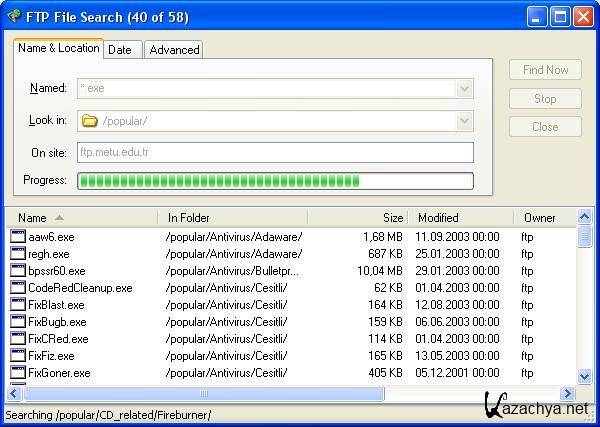The height and width of the screenshot is (427, 600).
Task: Sort the list by Size column
Action: (392, 217)
